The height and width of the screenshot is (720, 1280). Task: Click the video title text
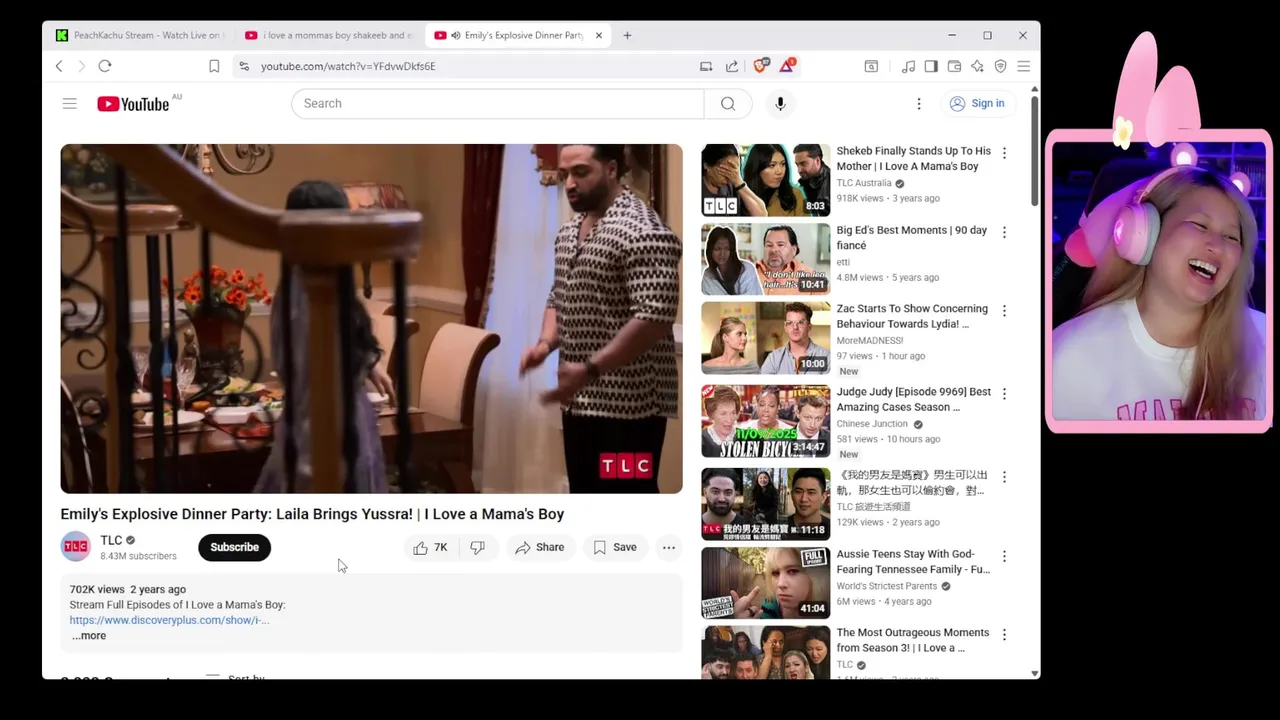[312, 514]
